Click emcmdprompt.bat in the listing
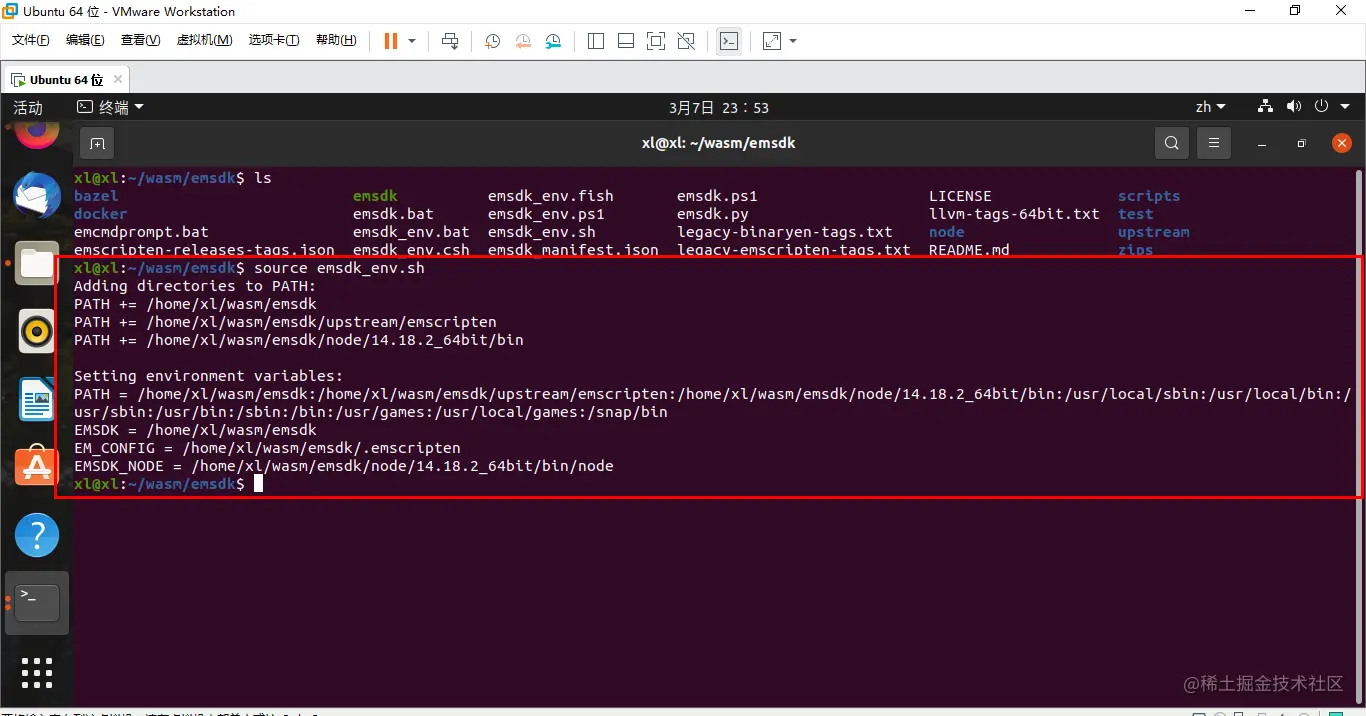This screenshot has height=716, width=1366. click(x=141, y=232)
